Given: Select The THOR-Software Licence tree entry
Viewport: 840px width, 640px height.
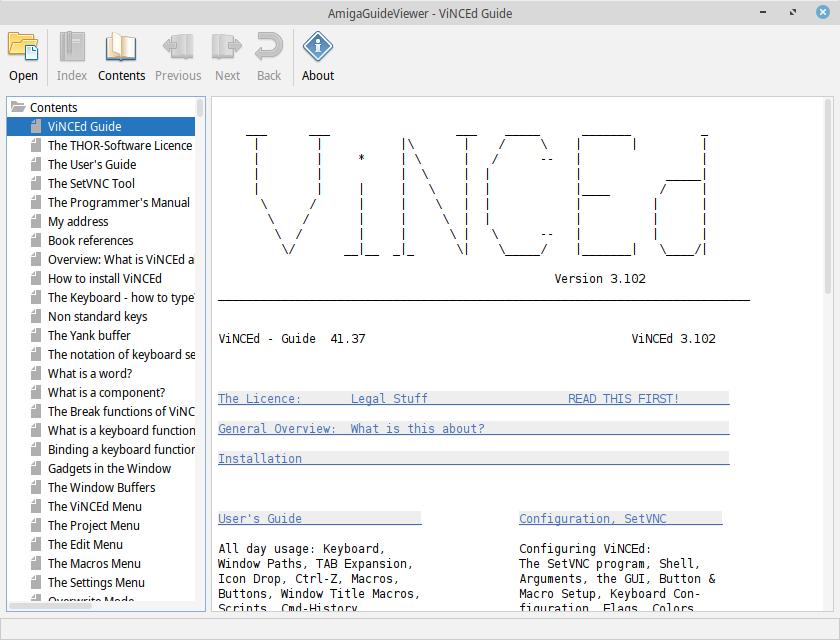Looking at the screenshot, I should [x=119, y=146].
